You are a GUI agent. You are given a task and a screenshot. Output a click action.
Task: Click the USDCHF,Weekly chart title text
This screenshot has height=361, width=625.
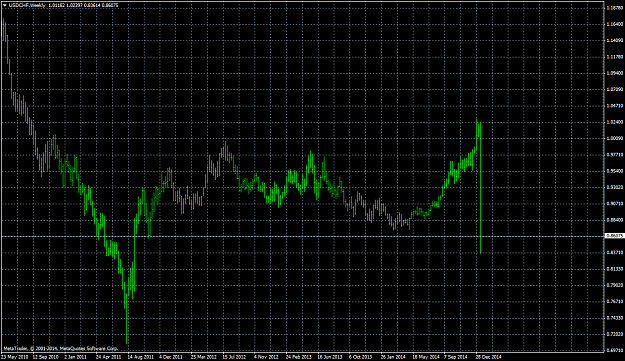(27, 5)
